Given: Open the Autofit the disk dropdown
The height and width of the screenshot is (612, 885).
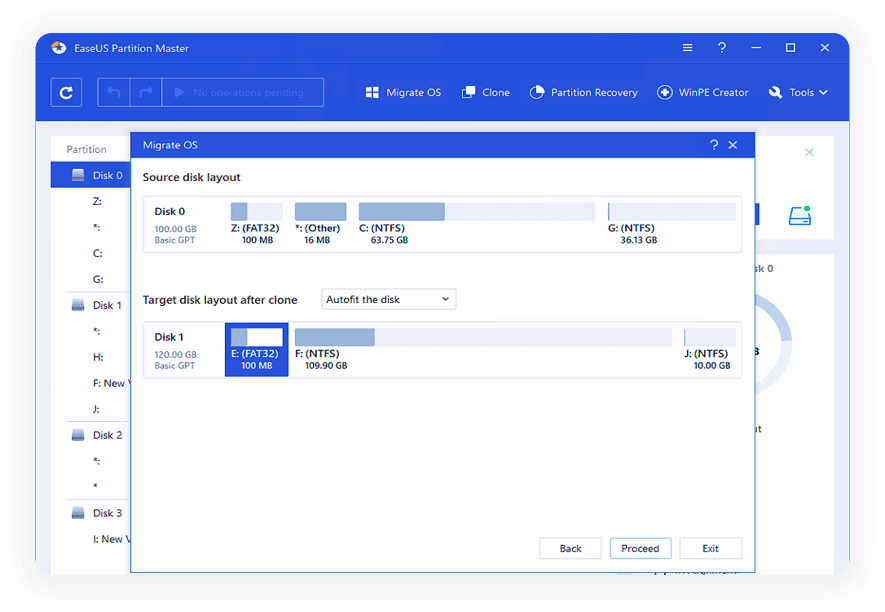Looking at the screenshot, I should 389,300.
